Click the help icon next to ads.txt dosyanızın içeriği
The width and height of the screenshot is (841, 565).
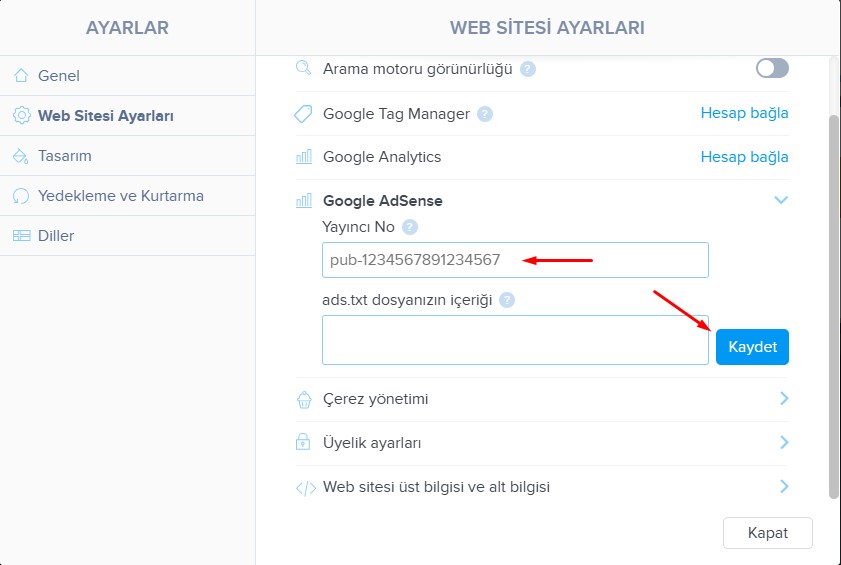coord(507,300)
